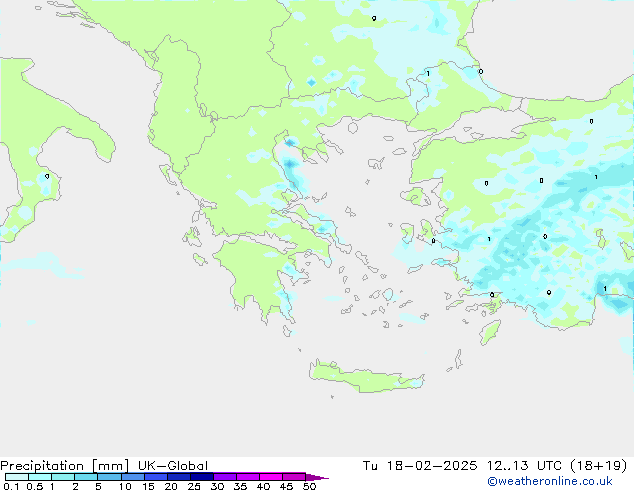Click the legend label '0.5'

click(35, 486)
